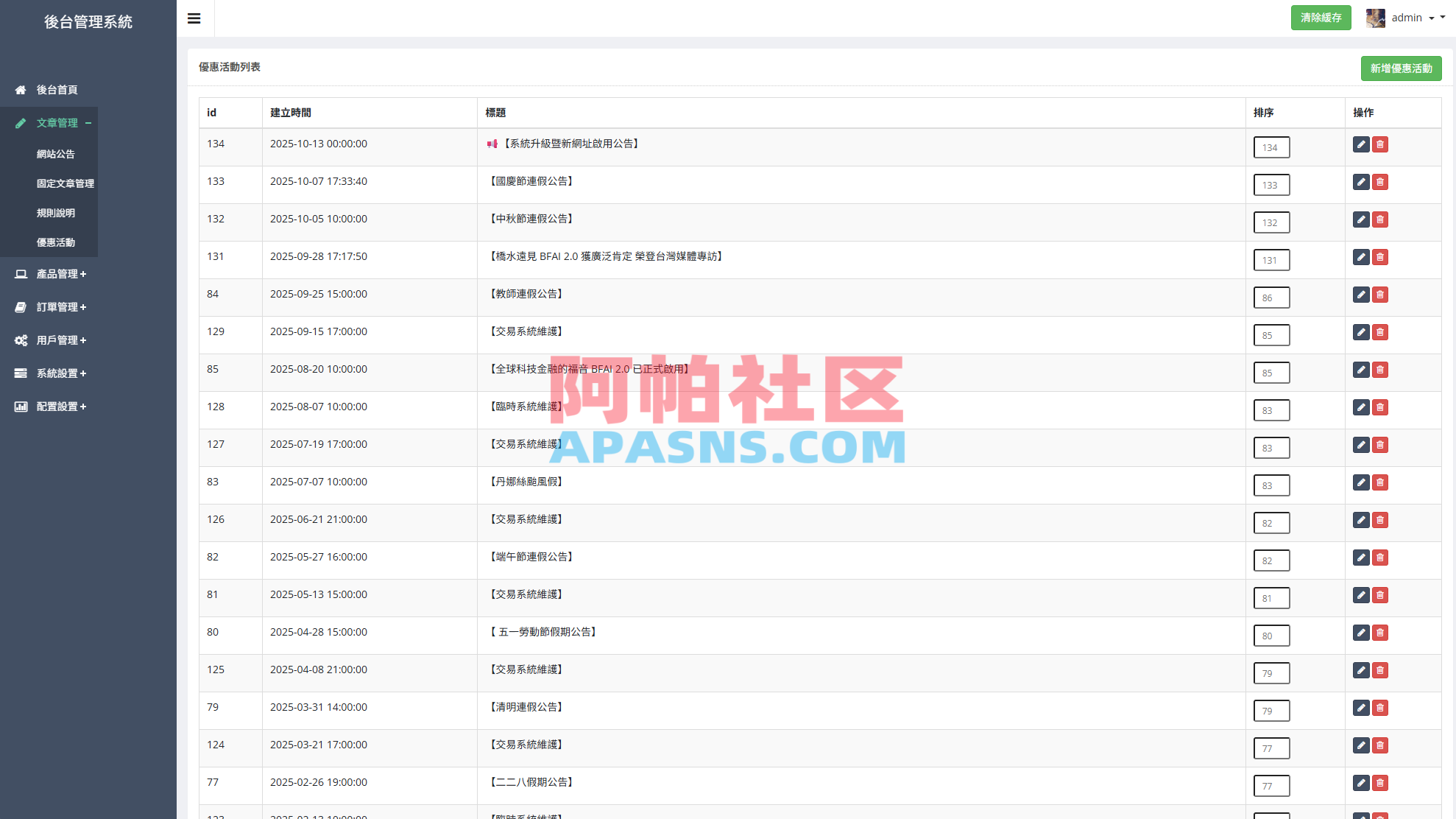The height and width of the screenshot is (819, 1456).
Task: Click the gears icon beside 用戶管理
Action: (20, 340)
